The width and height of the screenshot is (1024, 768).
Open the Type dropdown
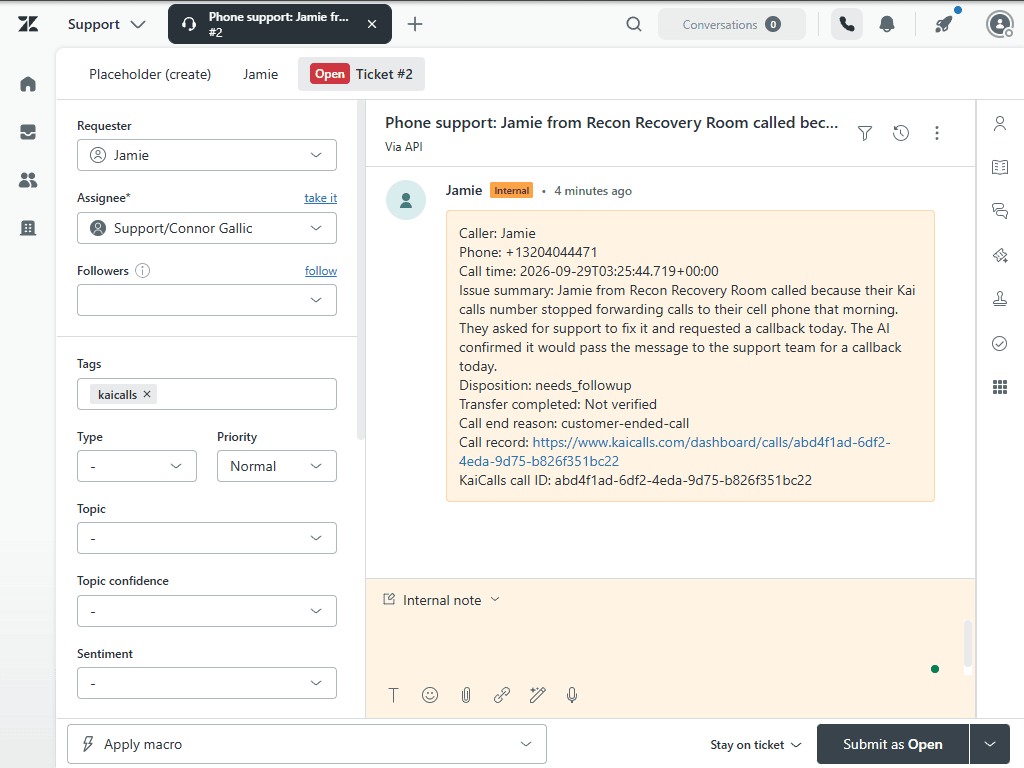click(136, 466)
